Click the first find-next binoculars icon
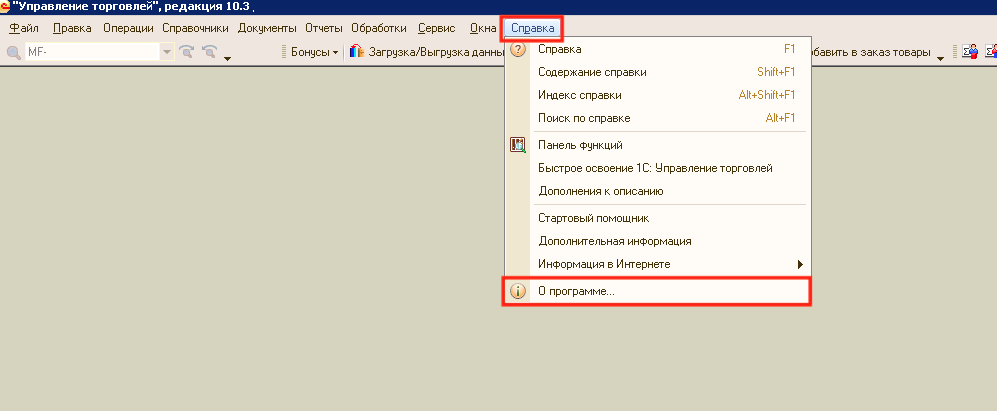 tap(186, 52)
